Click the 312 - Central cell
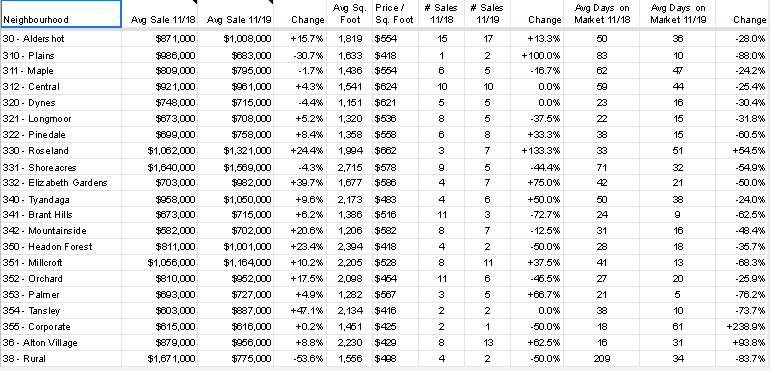Screen dimensions: 771x371 pyautogui.click(x=60, y=87)
